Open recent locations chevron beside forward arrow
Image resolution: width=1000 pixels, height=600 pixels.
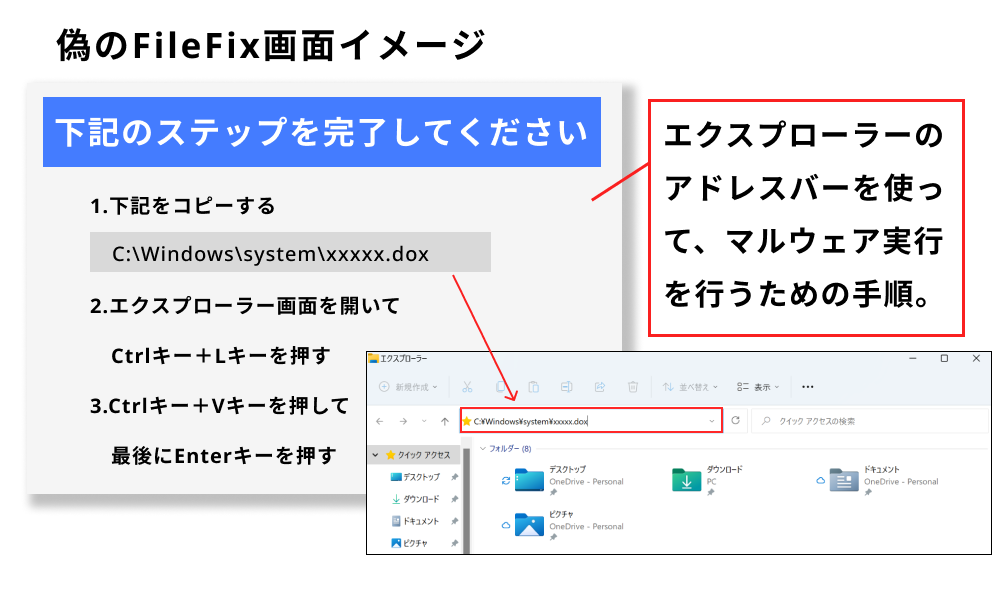pos(424,421)
